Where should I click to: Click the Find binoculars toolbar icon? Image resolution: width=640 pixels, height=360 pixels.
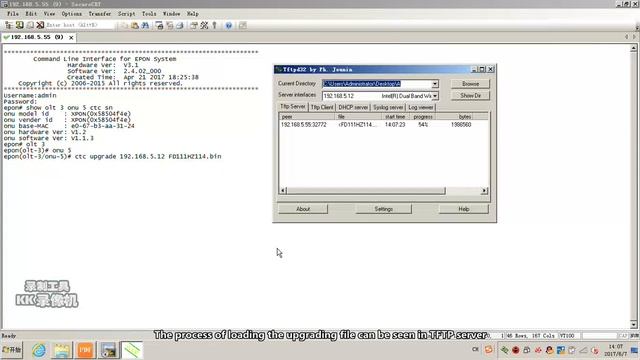click(x=145, y=25)
